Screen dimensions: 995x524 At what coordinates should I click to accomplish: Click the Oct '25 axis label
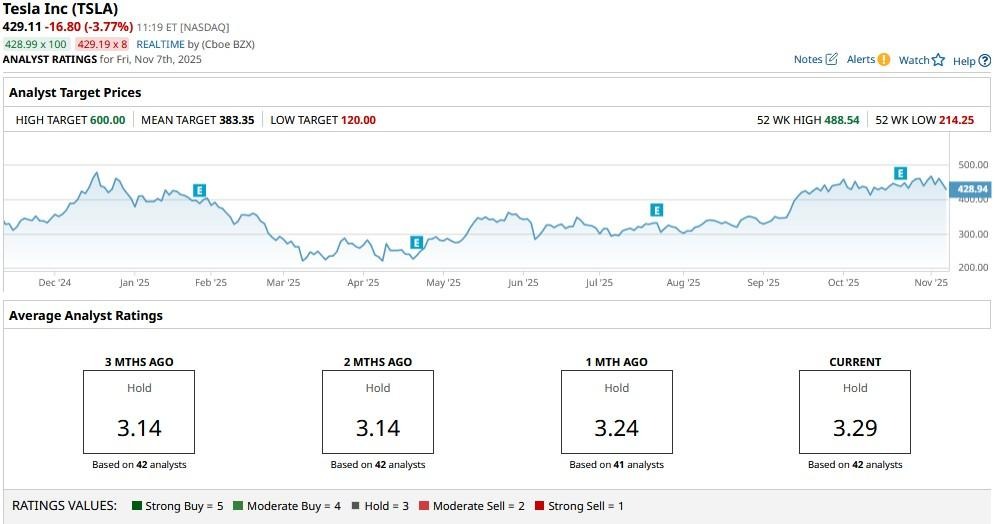pos(843,283)
